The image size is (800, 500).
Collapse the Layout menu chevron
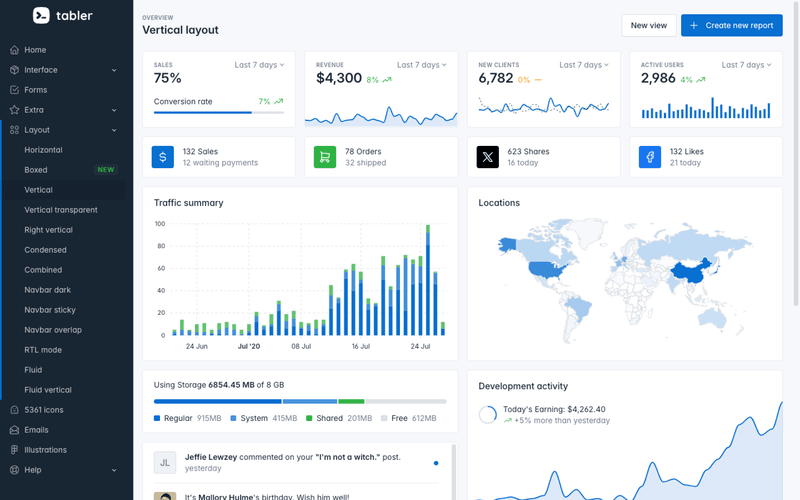(114, 130)
